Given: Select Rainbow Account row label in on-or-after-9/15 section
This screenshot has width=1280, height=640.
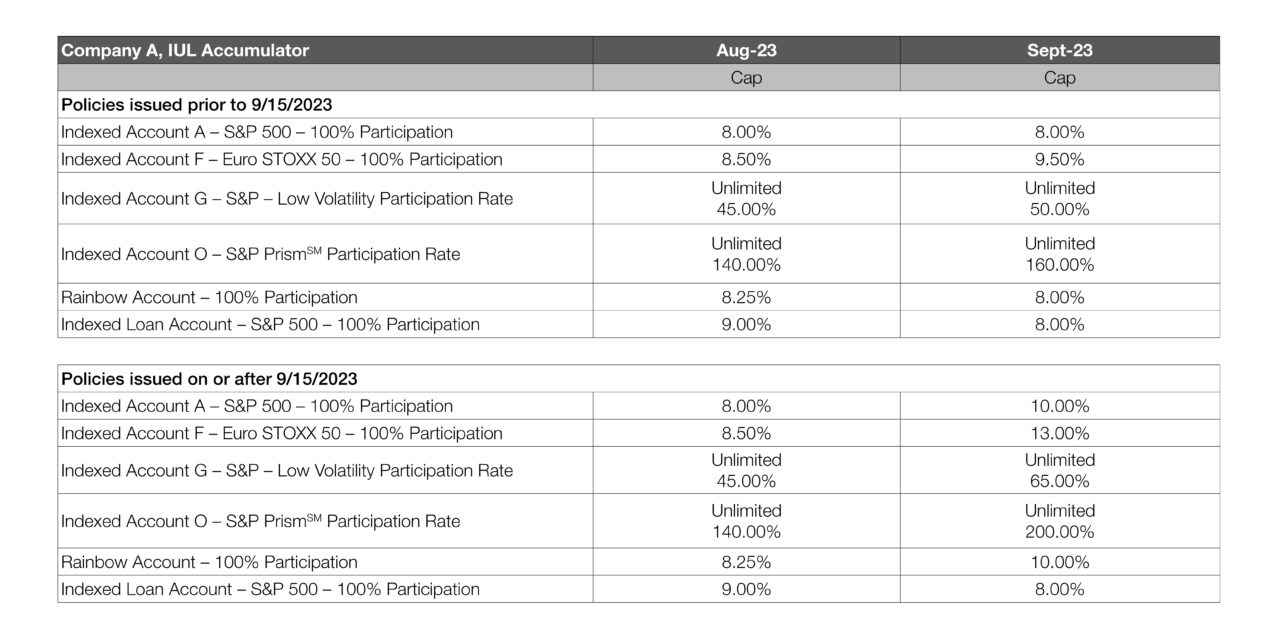Looking at the screenshot, I should point(209,562).
